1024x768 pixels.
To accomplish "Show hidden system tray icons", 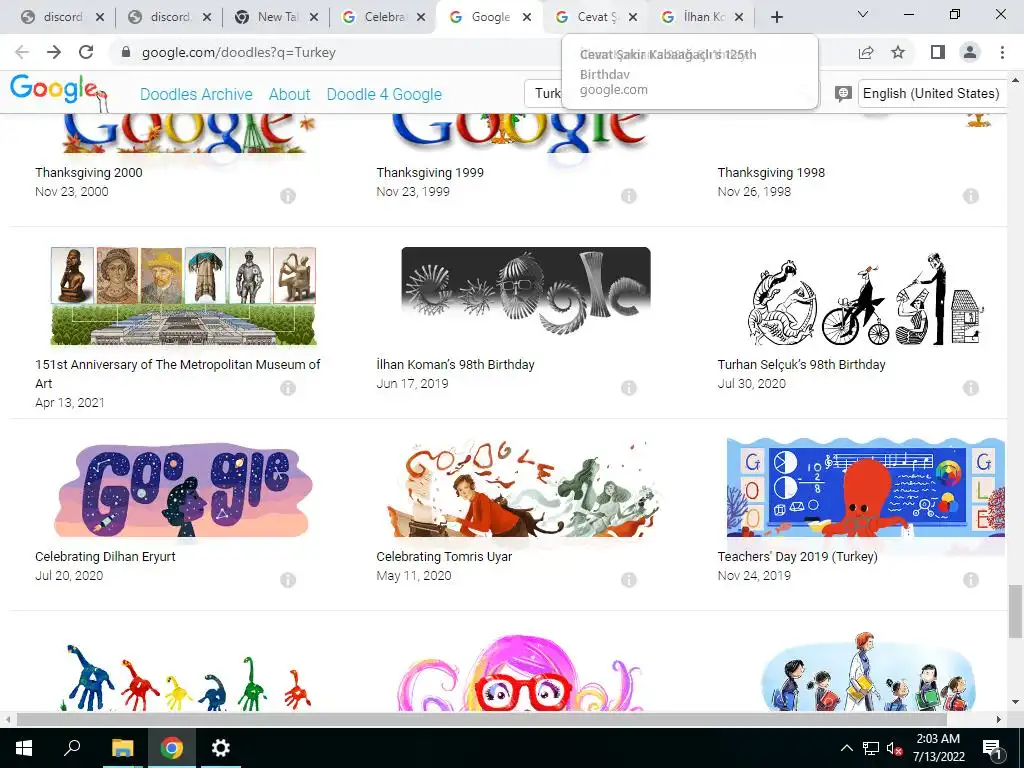I will pyautogui.click(x=846, y=748).
